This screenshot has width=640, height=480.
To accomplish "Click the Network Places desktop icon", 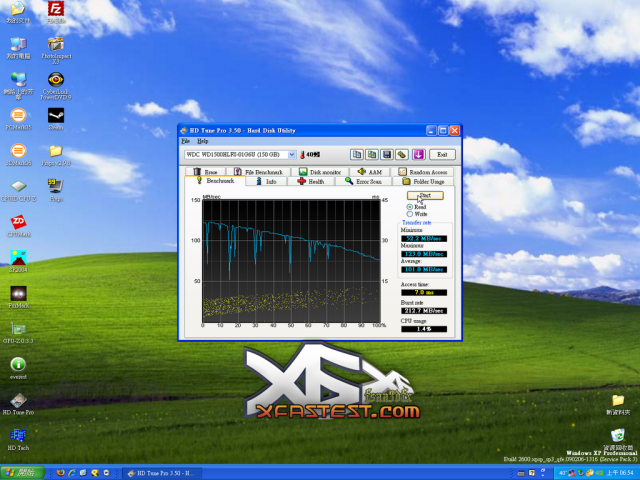I will [18, 86].
